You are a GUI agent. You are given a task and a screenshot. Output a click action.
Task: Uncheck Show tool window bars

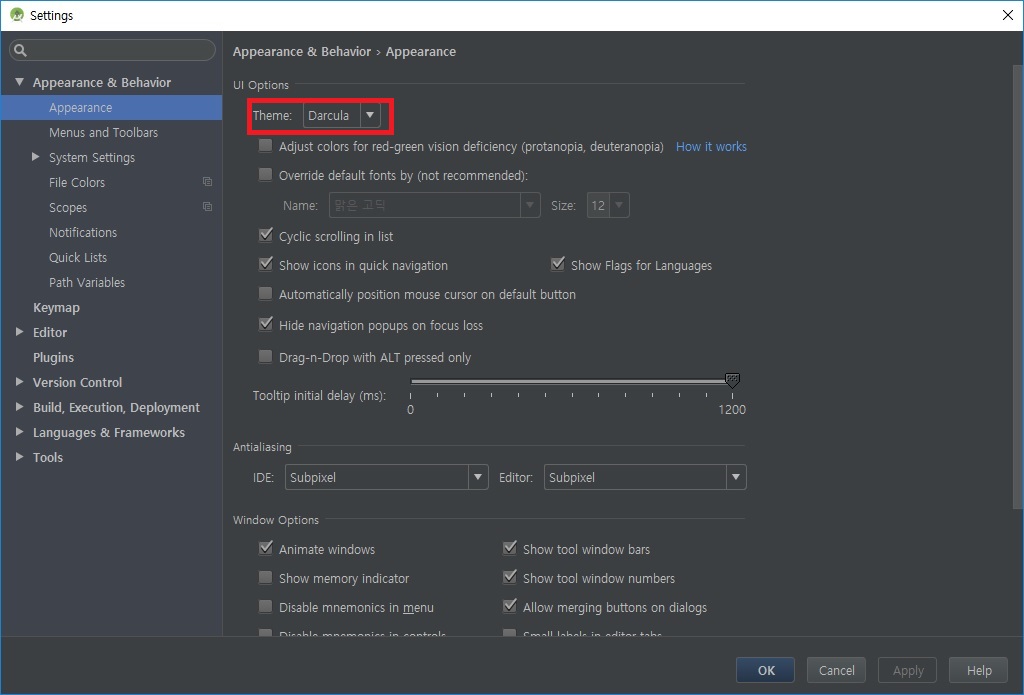tap(510, 549)
